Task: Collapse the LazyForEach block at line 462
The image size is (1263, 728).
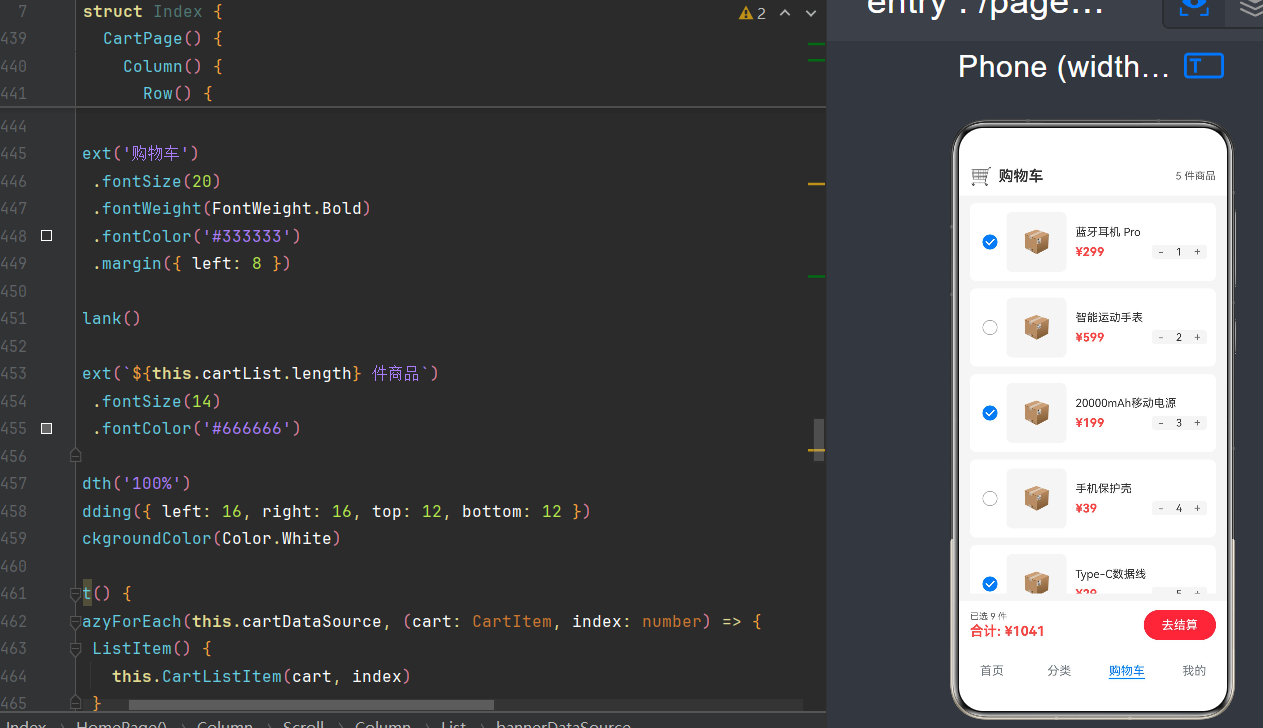Action: pos(75,621)
